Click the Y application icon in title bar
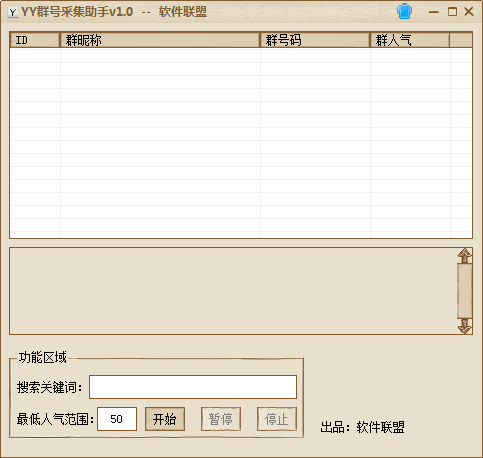 point(13,13)
